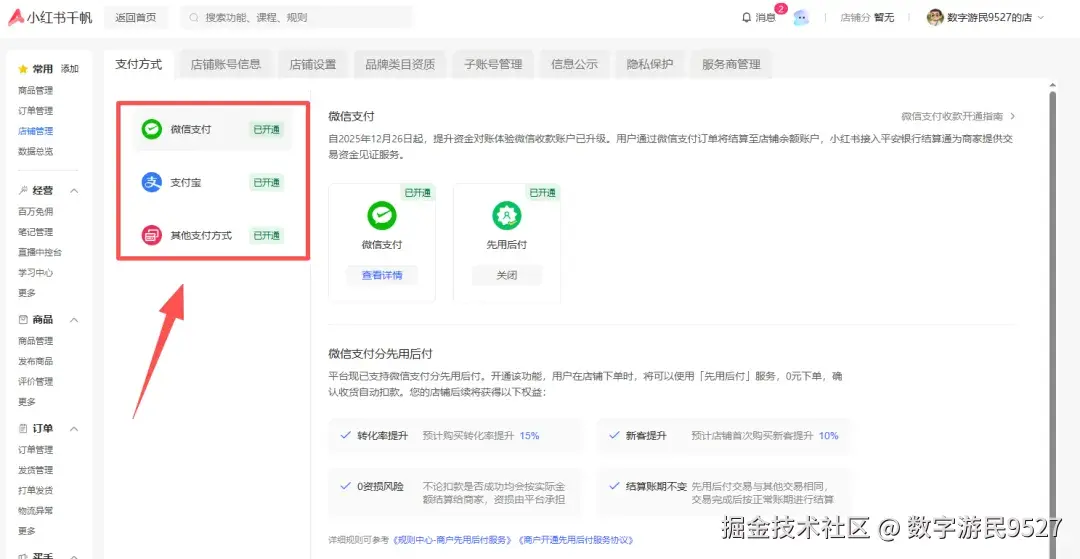1080x559 pixels.
Task: Open the assistant robot icon
Action: (x=800, y=18)
